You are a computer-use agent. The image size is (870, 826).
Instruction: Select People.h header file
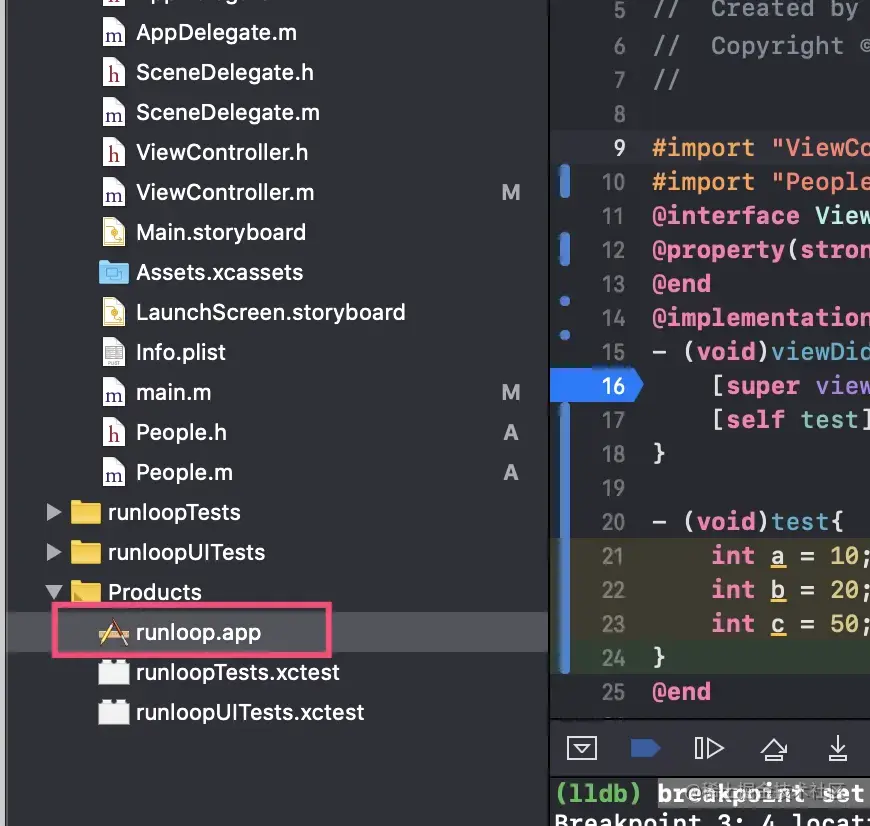[181, 433]
